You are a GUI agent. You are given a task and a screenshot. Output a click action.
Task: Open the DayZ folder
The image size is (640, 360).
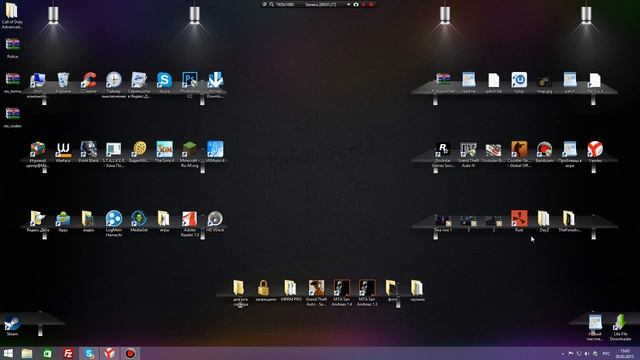click(544, 219)
